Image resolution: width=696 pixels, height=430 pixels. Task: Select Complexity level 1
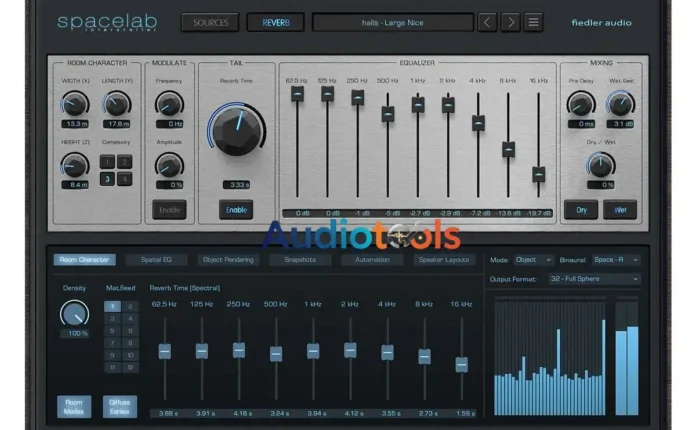coord(107,162)
